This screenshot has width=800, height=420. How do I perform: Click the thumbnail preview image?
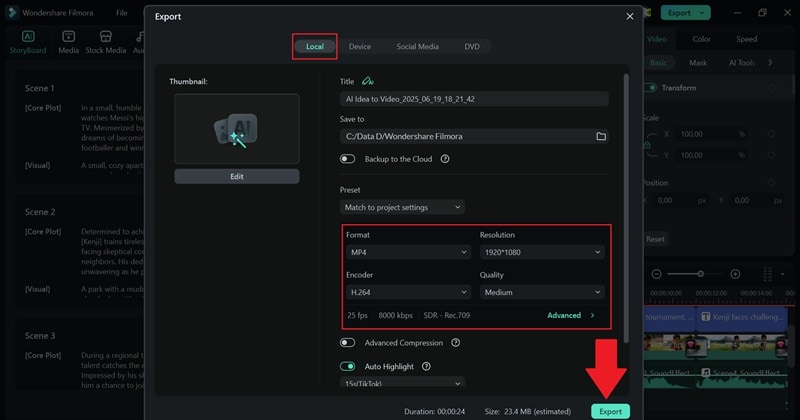point(237,129)
